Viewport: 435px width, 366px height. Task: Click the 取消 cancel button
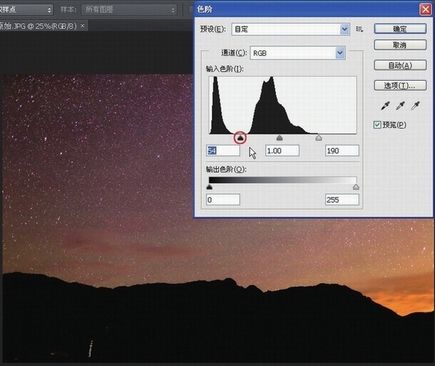400,45
